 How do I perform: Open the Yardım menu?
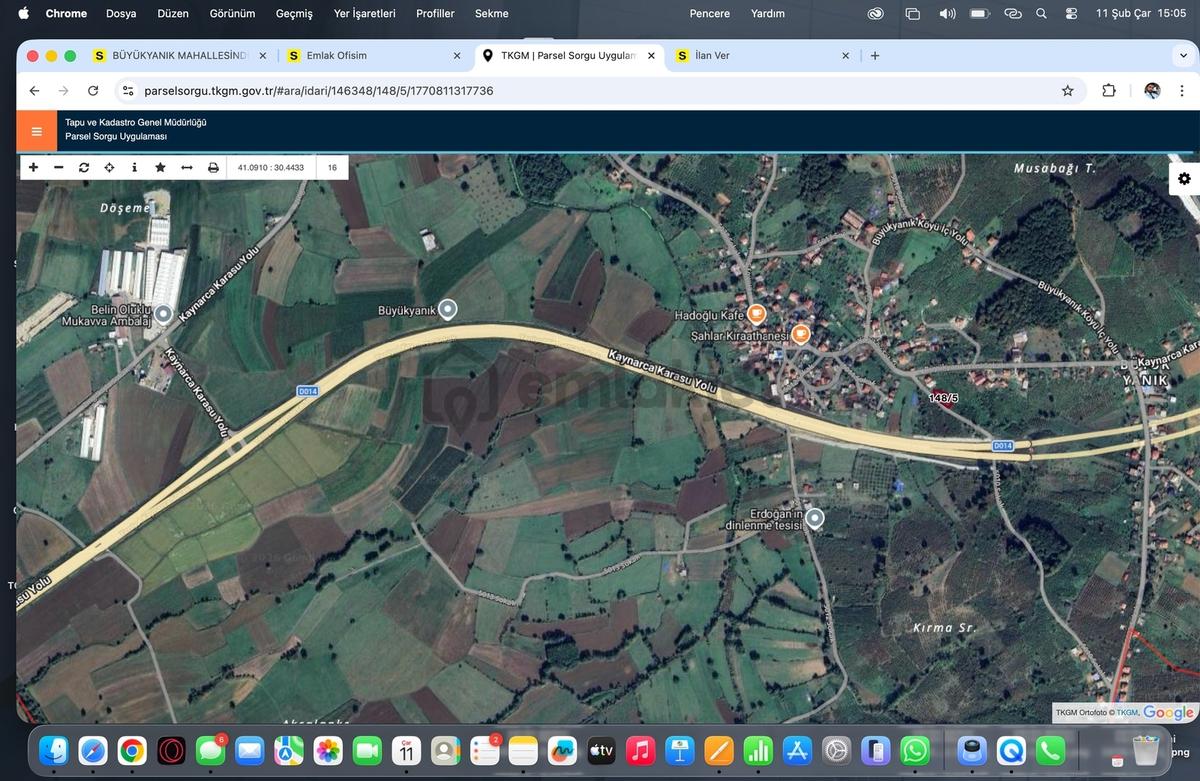point(768,14)
